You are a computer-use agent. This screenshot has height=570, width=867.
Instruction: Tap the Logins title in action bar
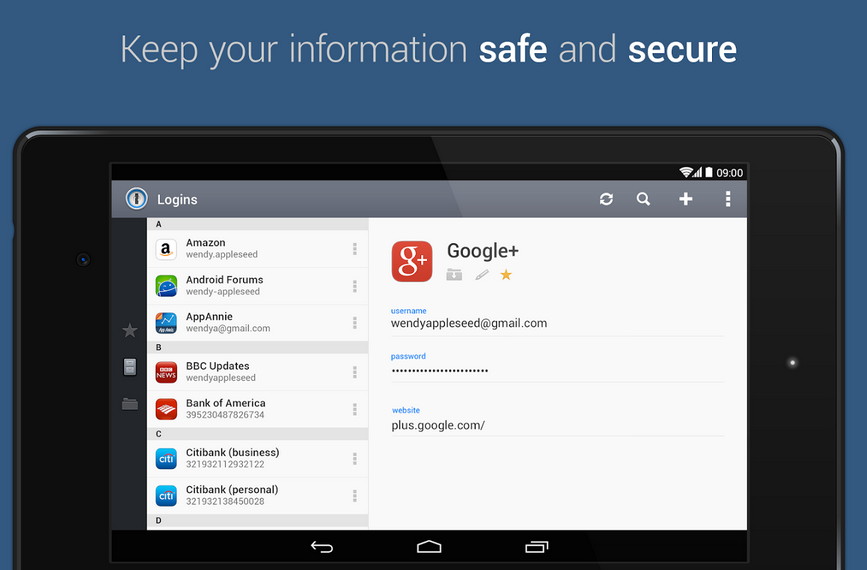(x=177, y=200)
